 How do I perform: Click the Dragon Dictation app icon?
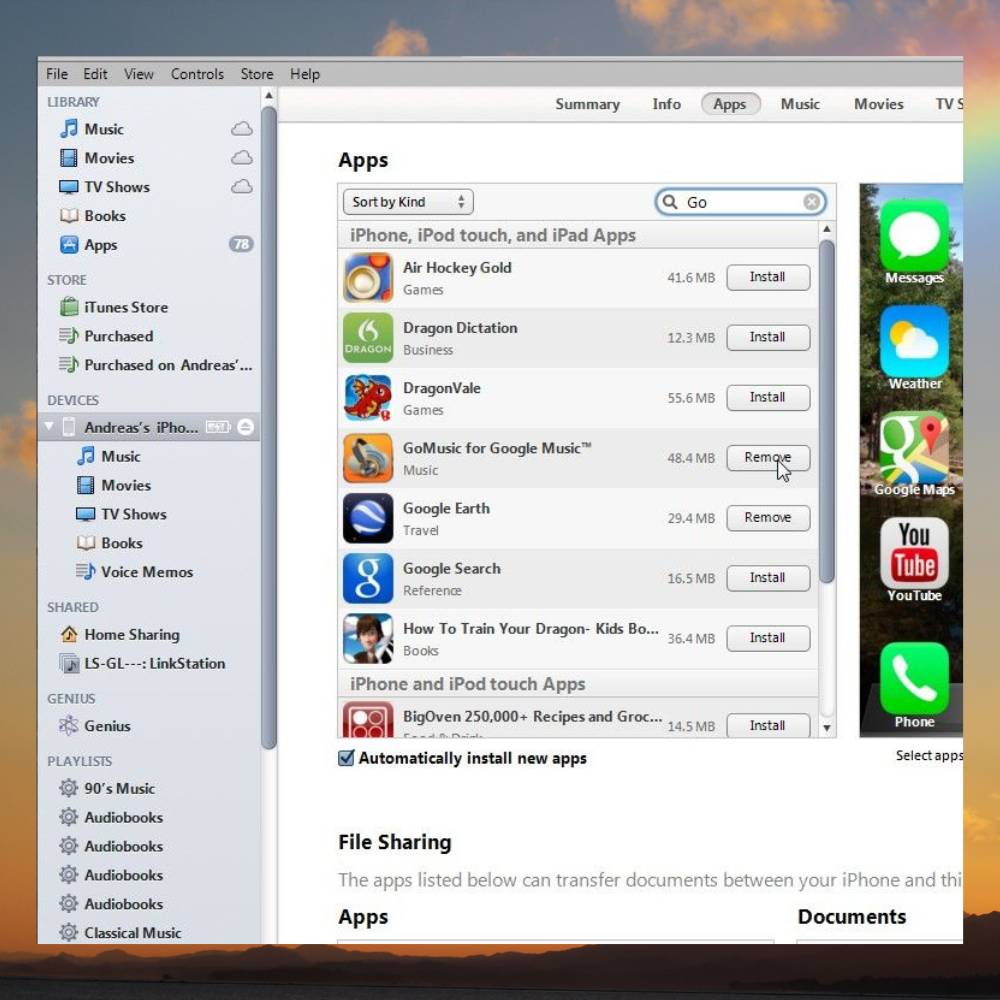pos(368,338)
